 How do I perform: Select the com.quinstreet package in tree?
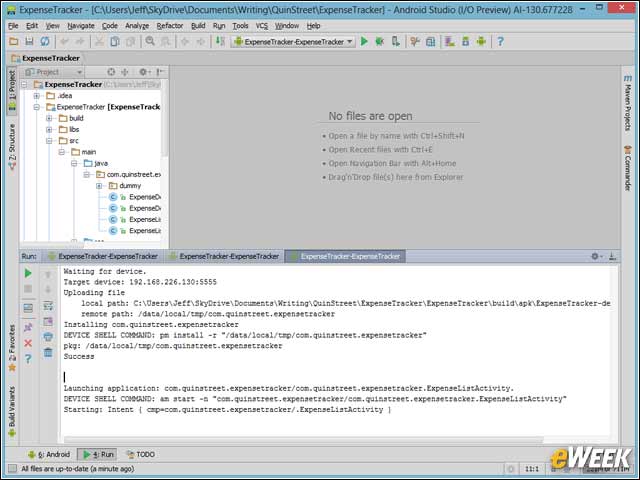coord(129,175)
